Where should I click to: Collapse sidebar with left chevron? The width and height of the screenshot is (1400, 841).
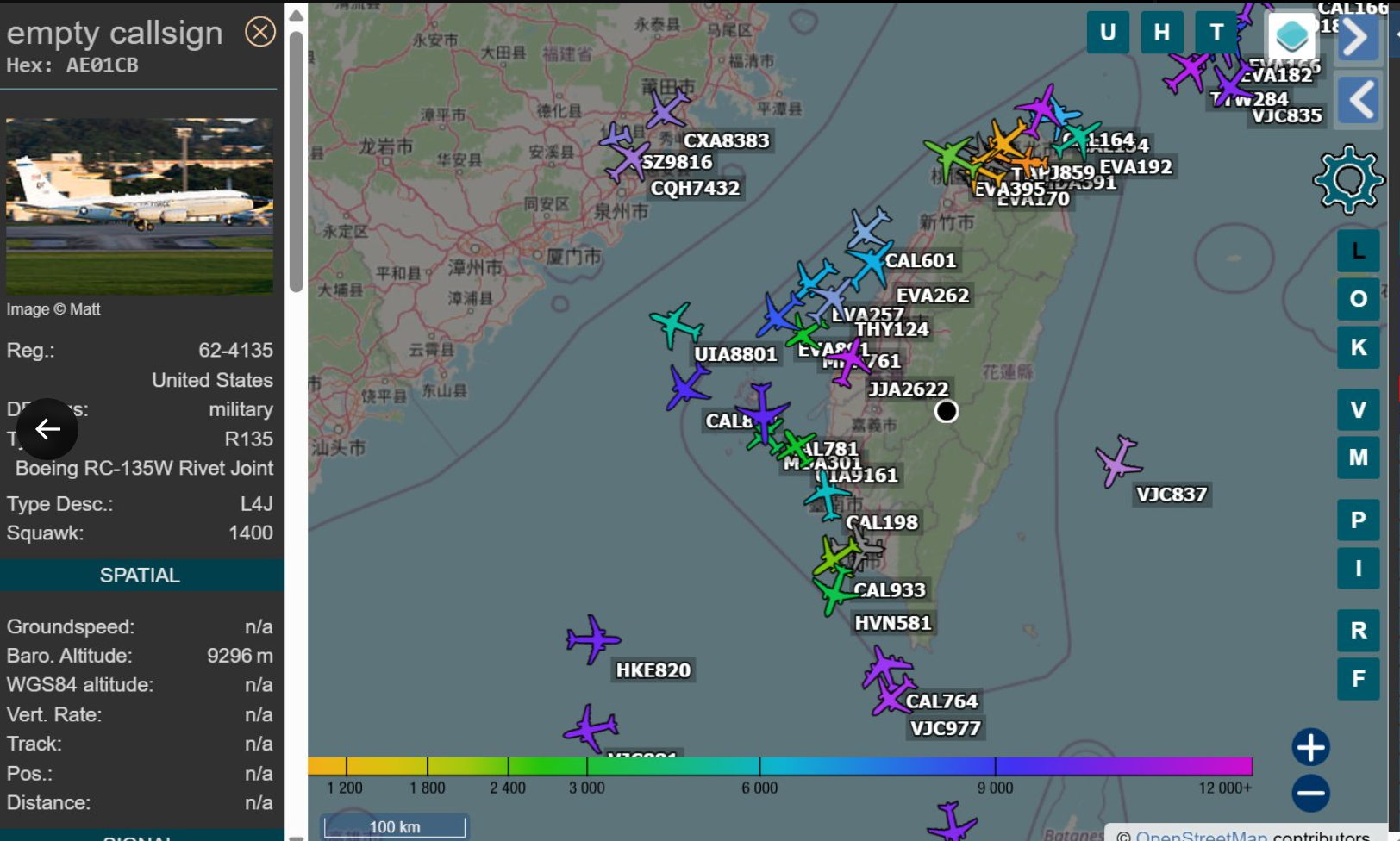[x=1359, y=100]
